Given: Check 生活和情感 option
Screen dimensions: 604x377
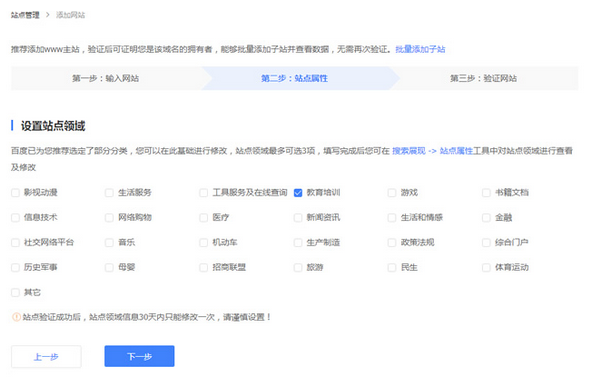Looking at the screenshot, I should click(392, 218).
